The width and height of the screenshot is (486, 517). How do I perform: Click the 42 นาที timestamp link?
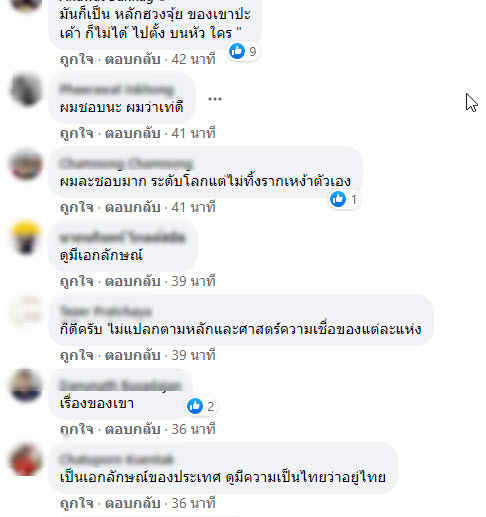click(x=193, y=59)
